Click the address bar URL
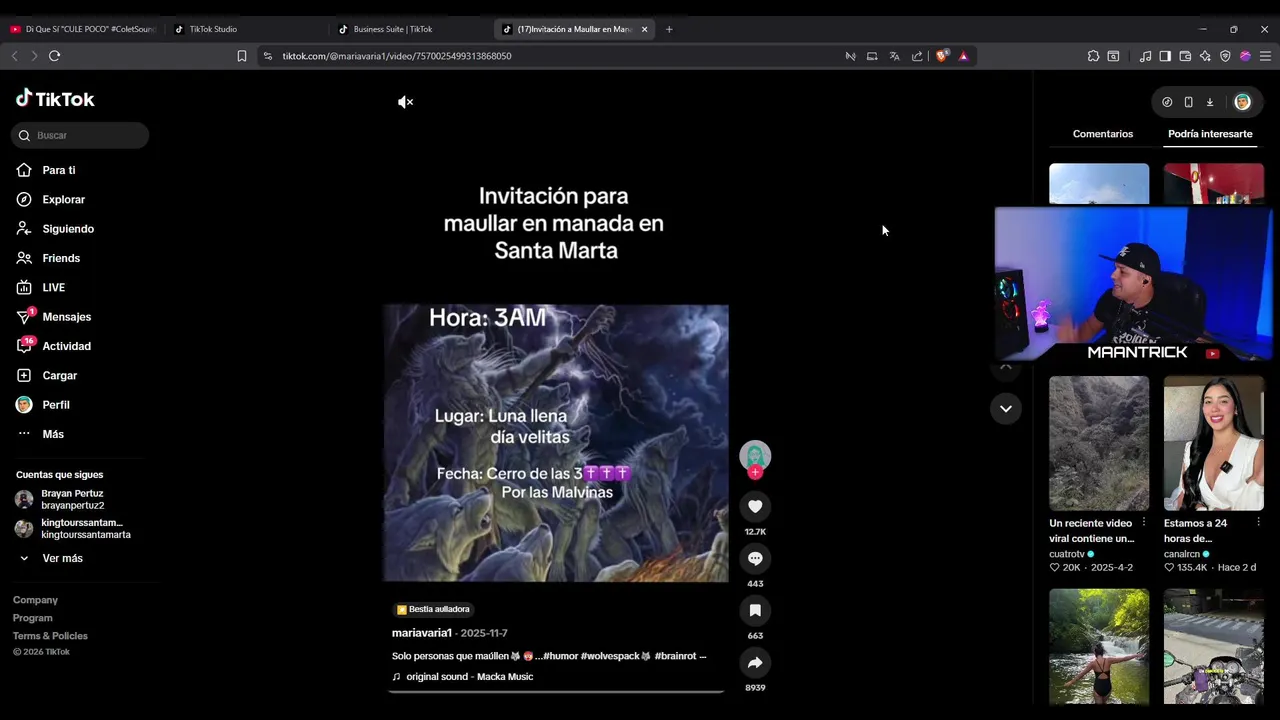The width and height of the screenshot is (1280, 720). tap(397, 56)
